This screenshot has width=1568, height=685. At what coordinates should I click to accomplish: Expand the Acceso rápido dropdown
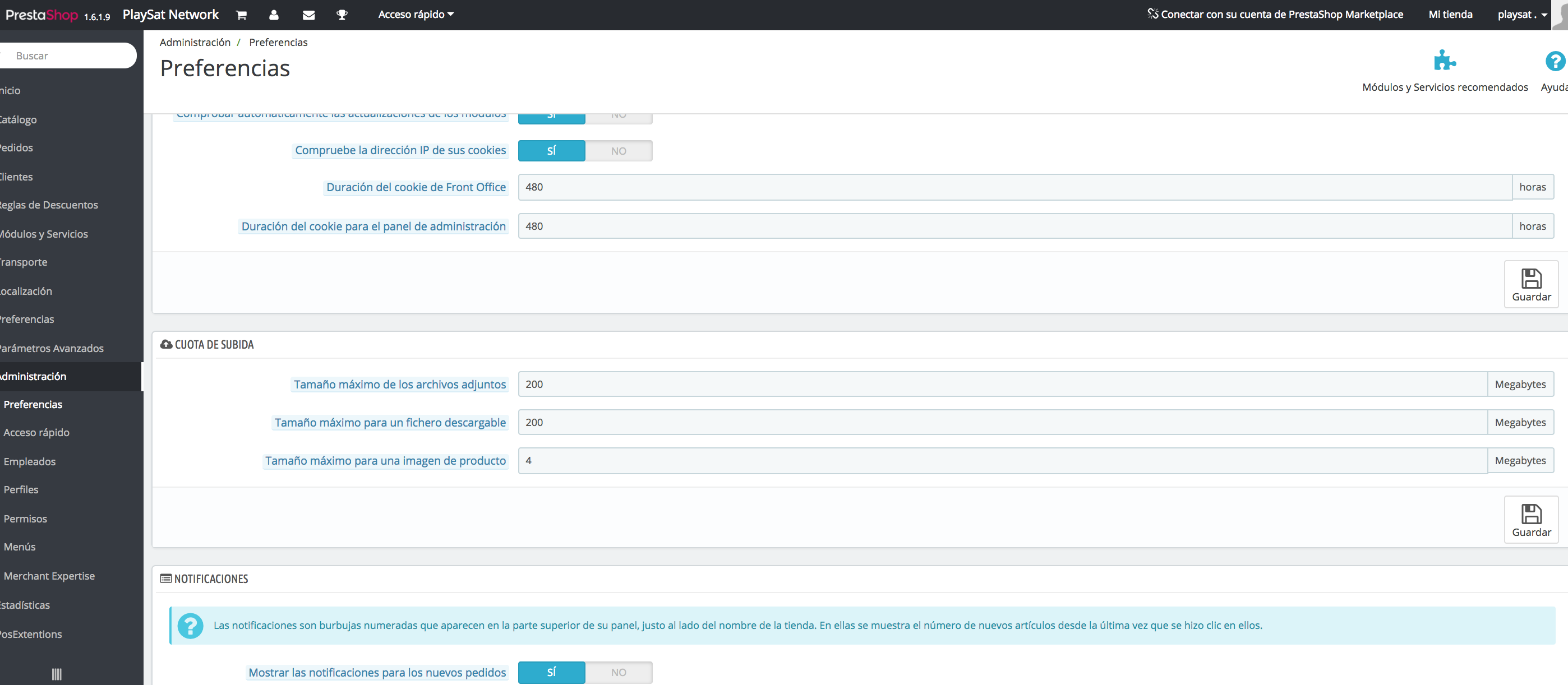click(x=416, y=15)
